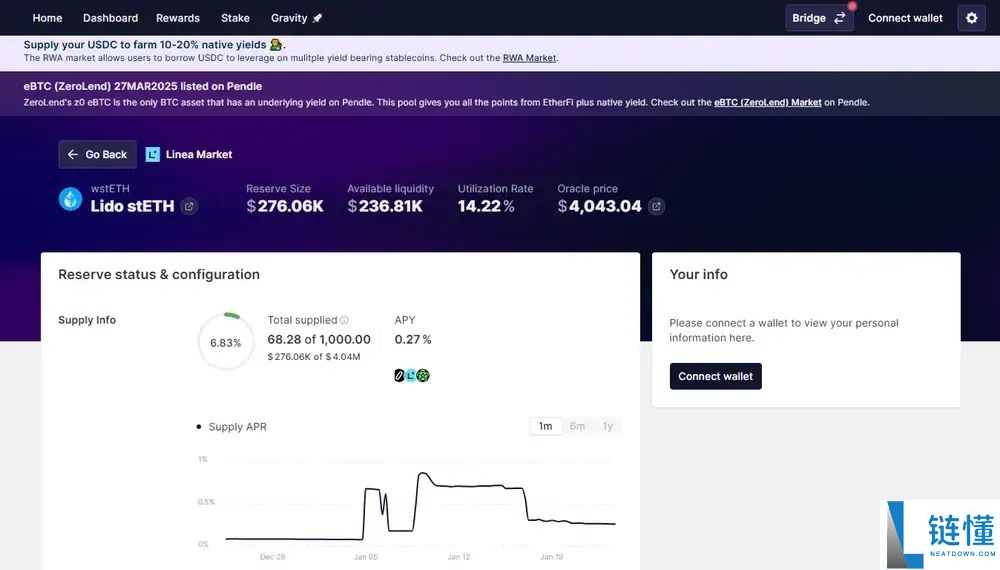The width and height of the screenshot is (1000, 570).
Task: Click the Bridge button in header
Action: (818, 18)
